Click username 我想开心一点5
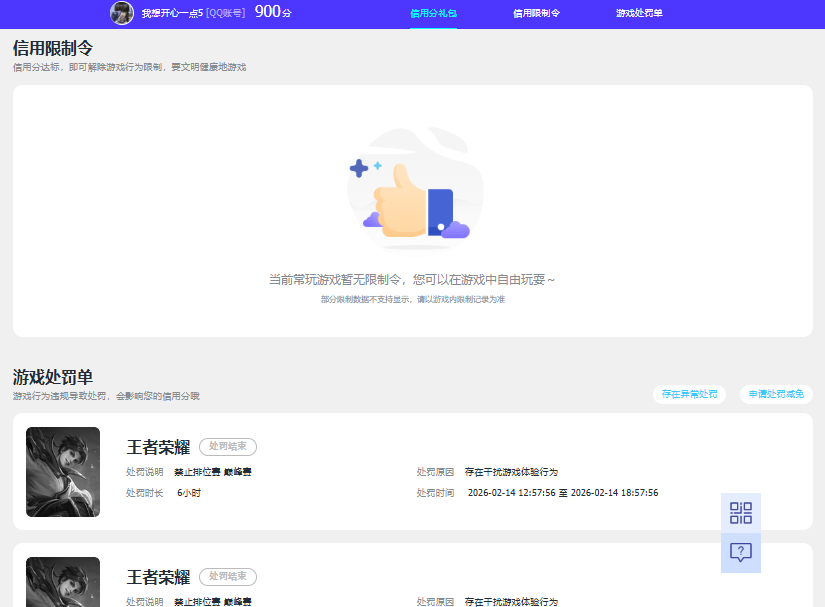The width and height of the screenshot is (825, 607). pyautogui.click(x=172, y=13)
